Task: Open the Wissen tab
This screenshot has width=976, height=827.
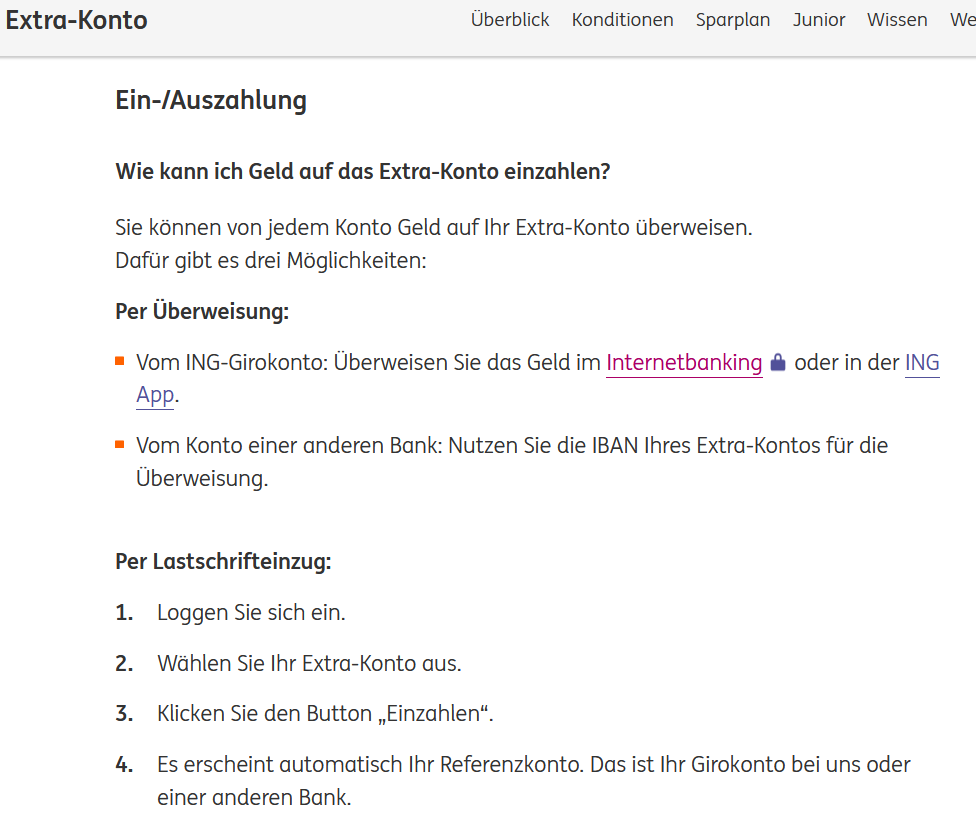Action: pos(897,20)
